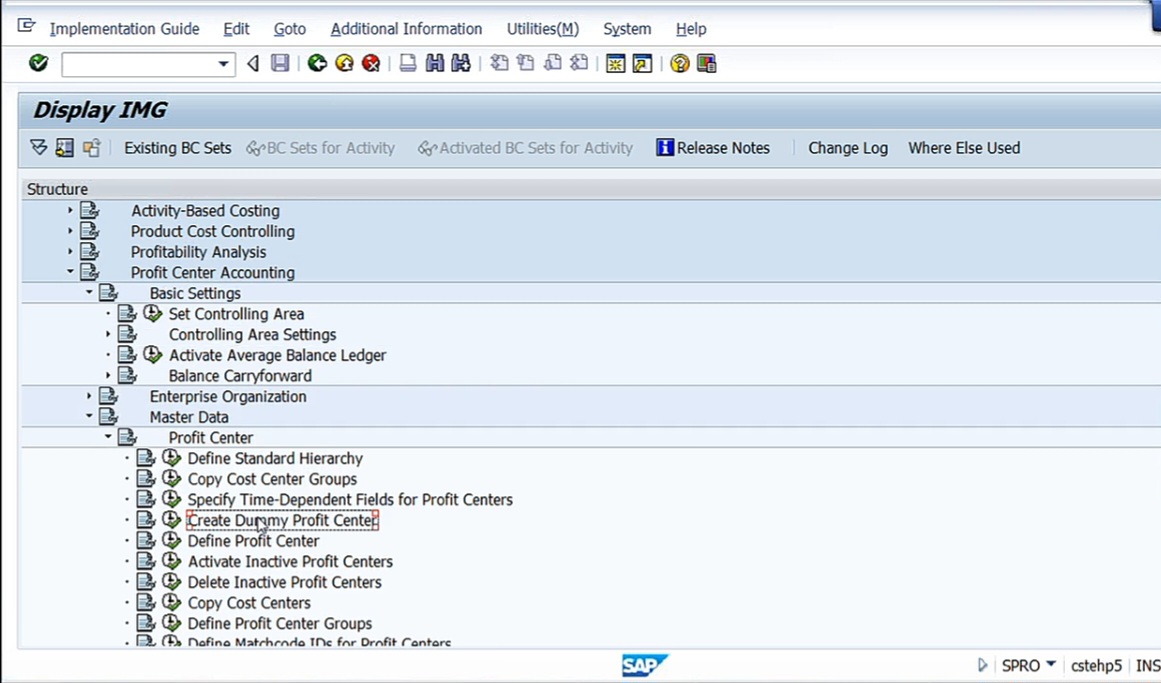Click the Find Next binoculars icon
Image resolution: width=1161 pixels, height=683 pixels.
tap(461, 64)
